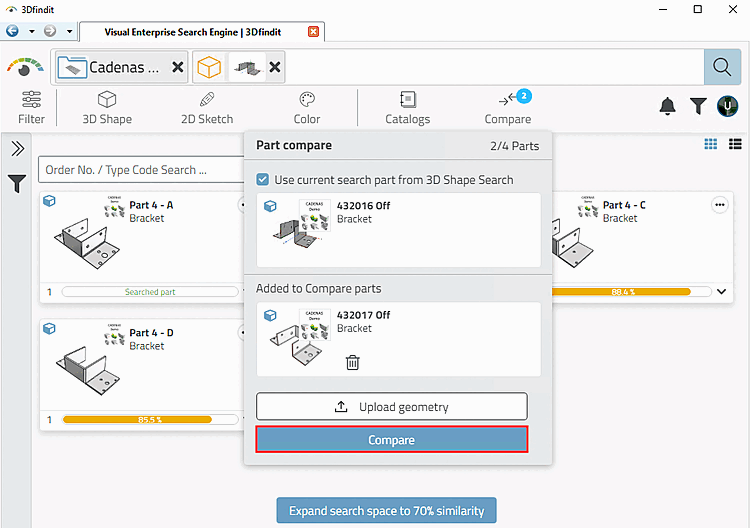Open the Compare parts tab

tap(508, 106)
